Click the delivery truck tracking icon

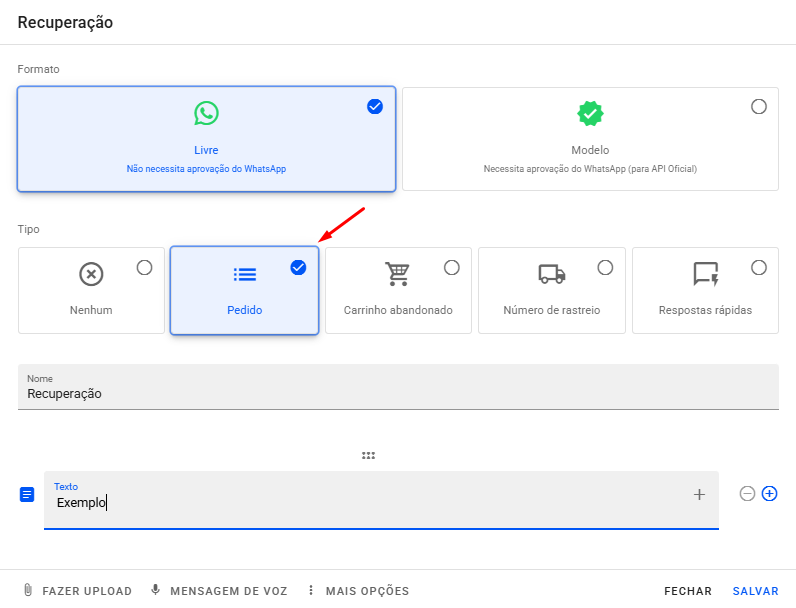tap(552, 274)
